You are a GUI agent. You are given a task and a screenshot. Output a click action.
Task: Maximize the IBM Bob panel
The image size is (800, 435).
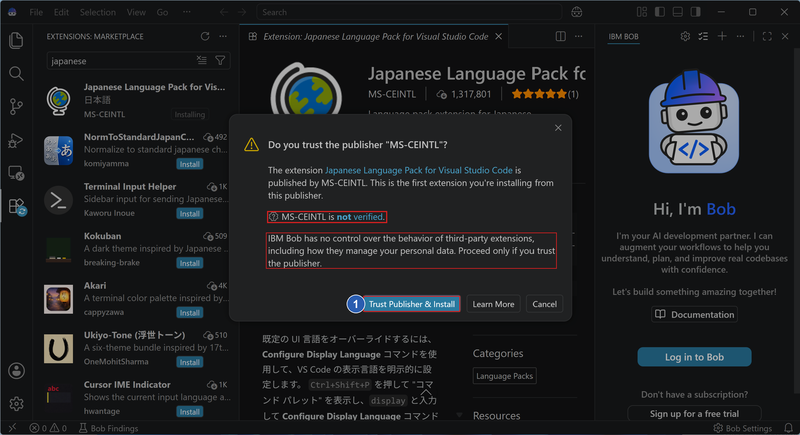point(767,36)
